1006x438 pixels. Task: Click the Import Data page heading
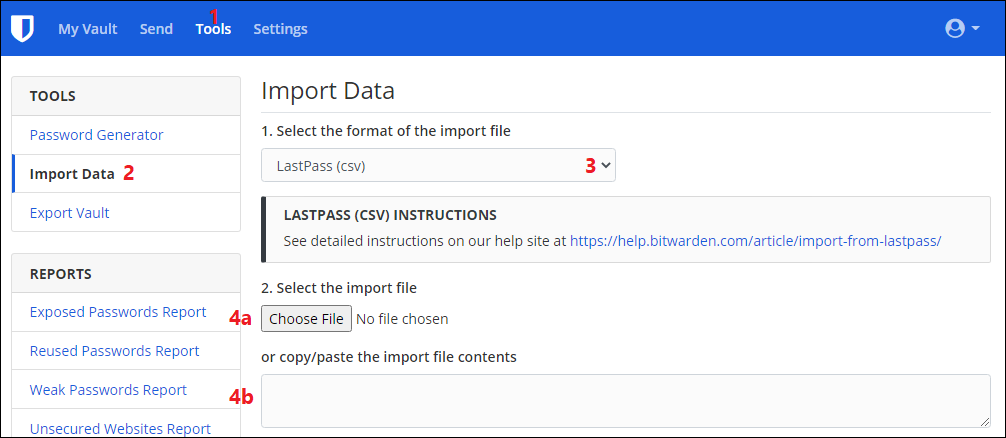pos(328,92)
